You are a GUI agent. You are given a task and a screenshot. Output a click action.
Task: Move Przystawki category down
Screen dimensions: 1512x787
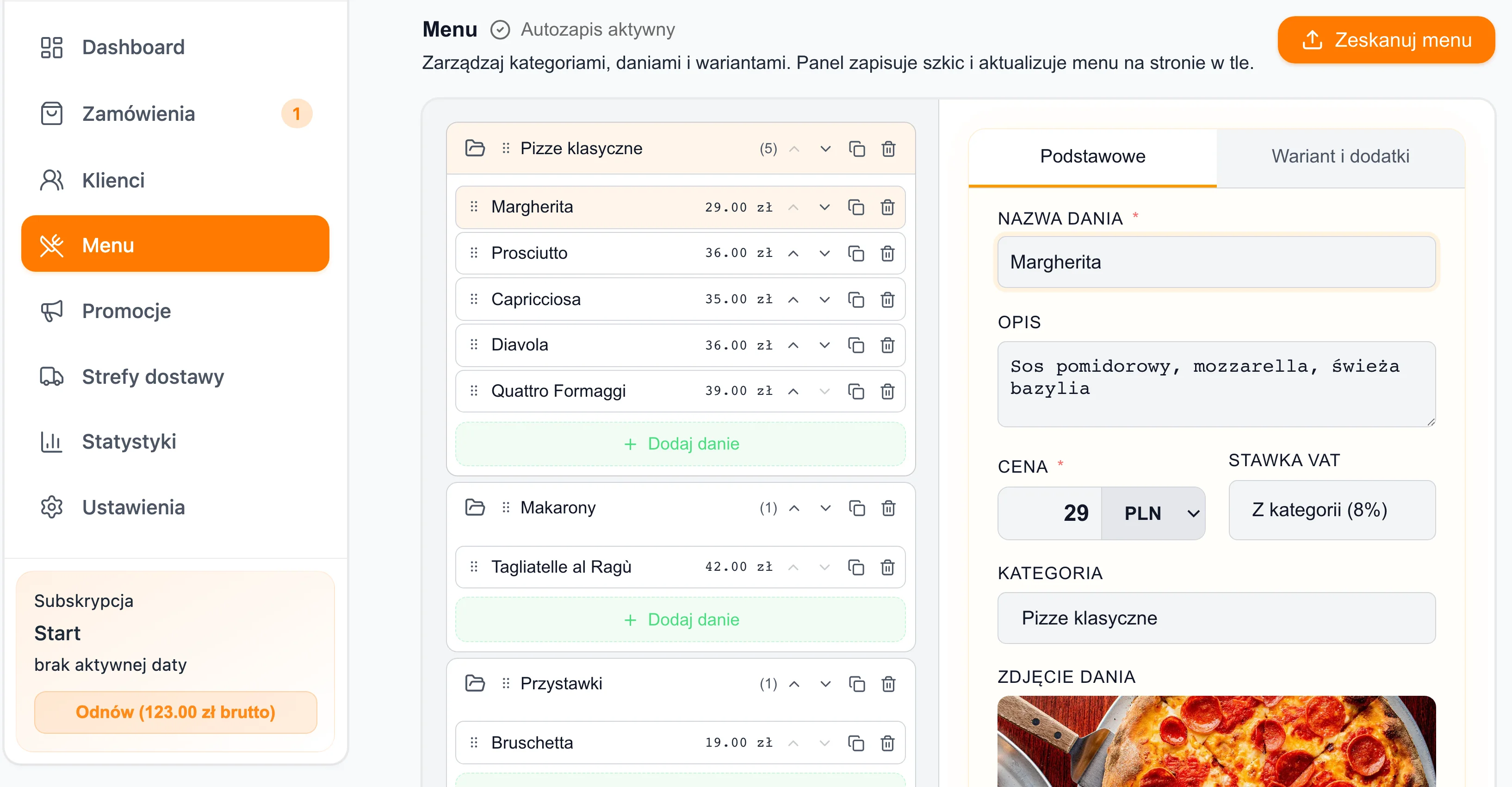825,684
